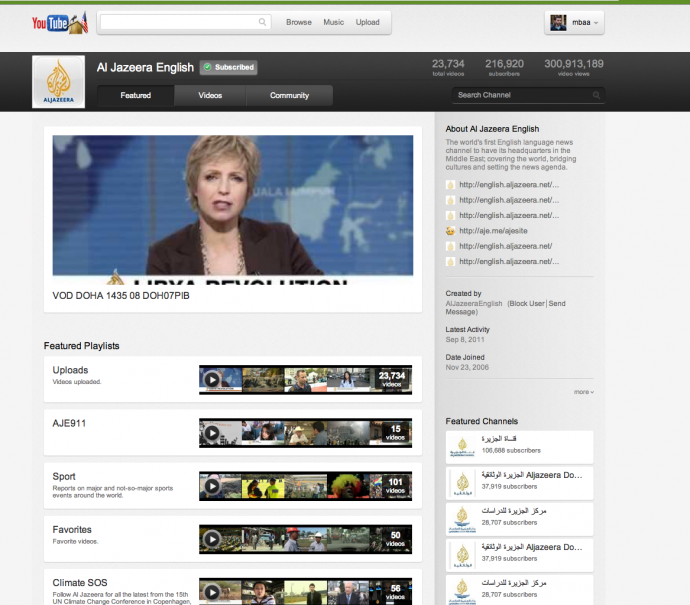Click the Block User link

pyautogui.click(x=527, y=304)
